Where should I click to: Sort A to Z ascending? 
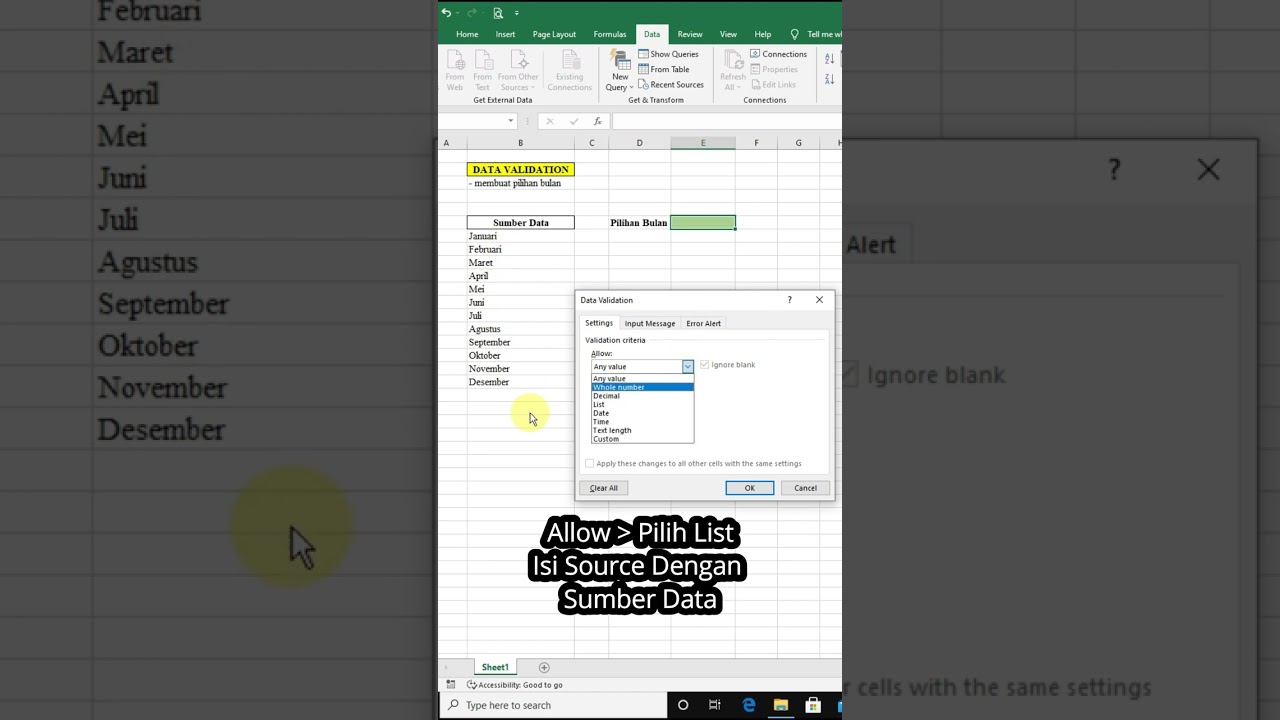(x=830, y=58)
